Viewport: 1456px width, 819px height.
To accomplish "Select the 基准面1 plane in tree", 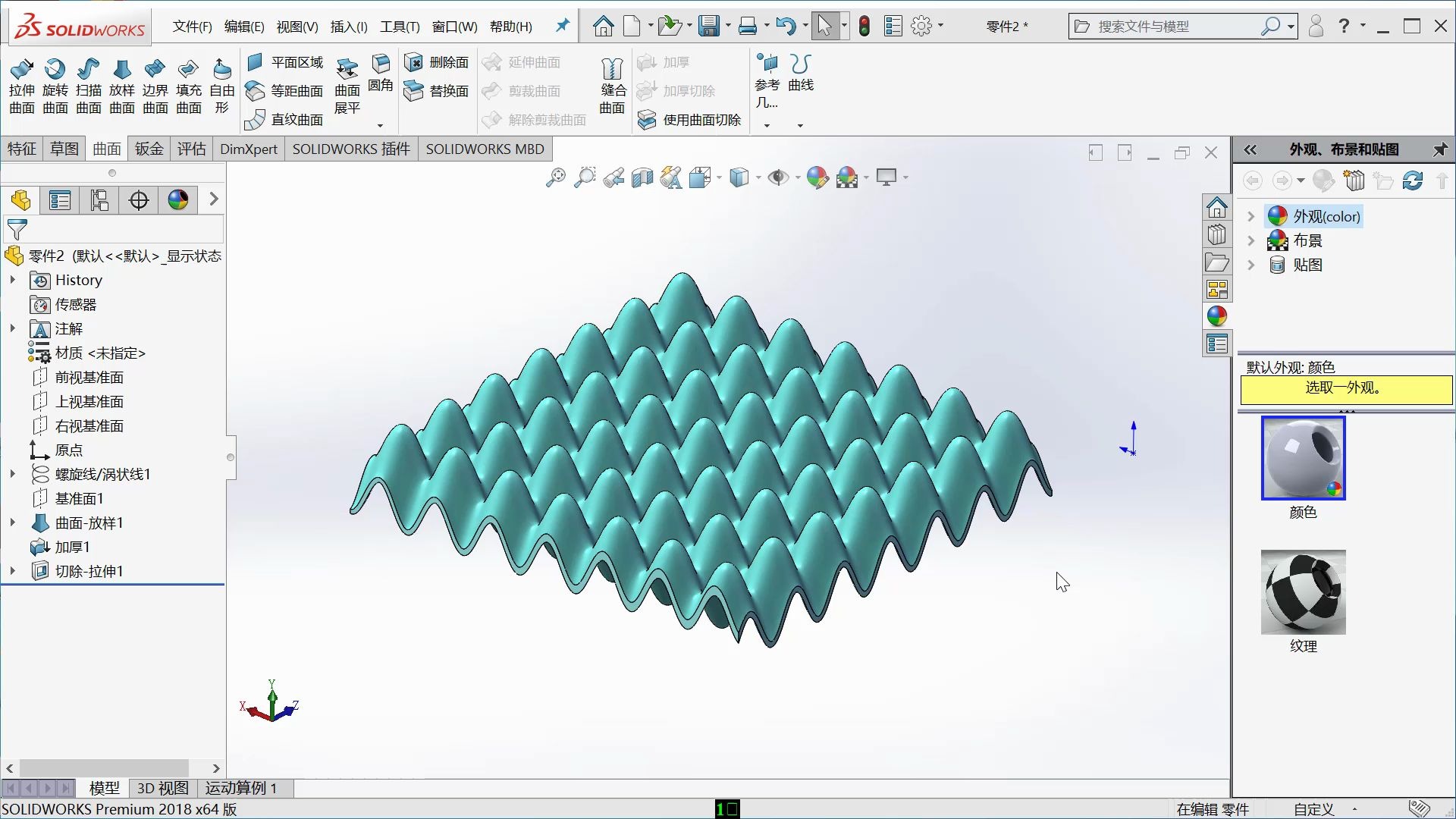I will (67, 498).
